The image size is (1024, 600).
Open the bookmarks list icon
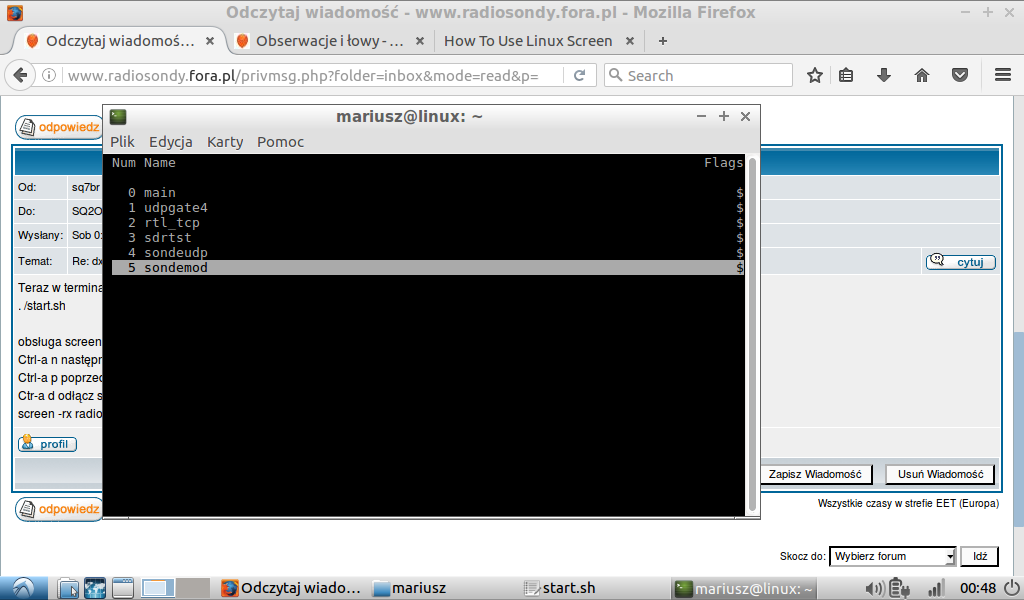[x=846, y=76]
